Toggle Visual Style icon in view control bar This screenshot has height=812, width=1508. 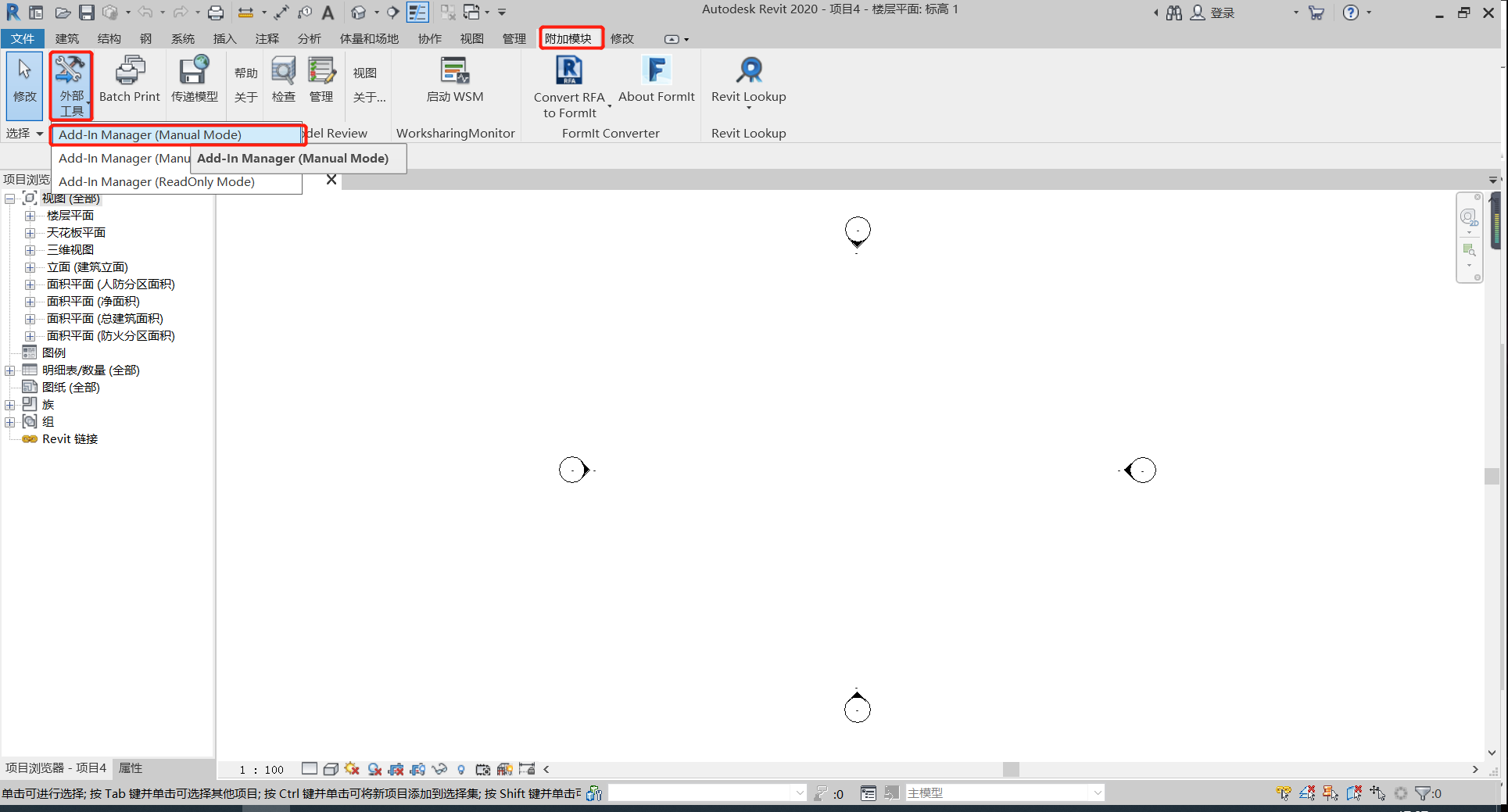pyautogui.click(x=331, y=769)
